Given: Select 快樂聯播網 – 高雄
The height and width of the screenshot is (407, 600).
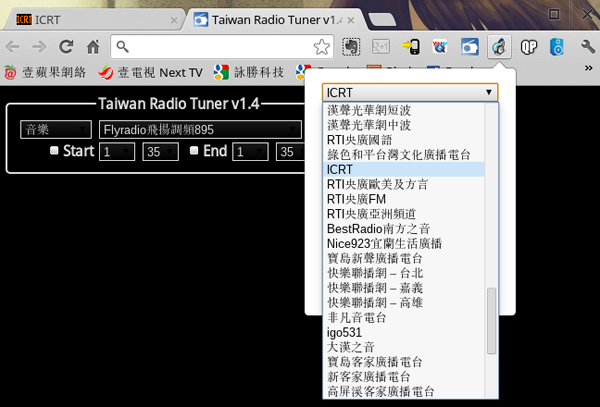Looking at the screenshot, I should point(404,303).
